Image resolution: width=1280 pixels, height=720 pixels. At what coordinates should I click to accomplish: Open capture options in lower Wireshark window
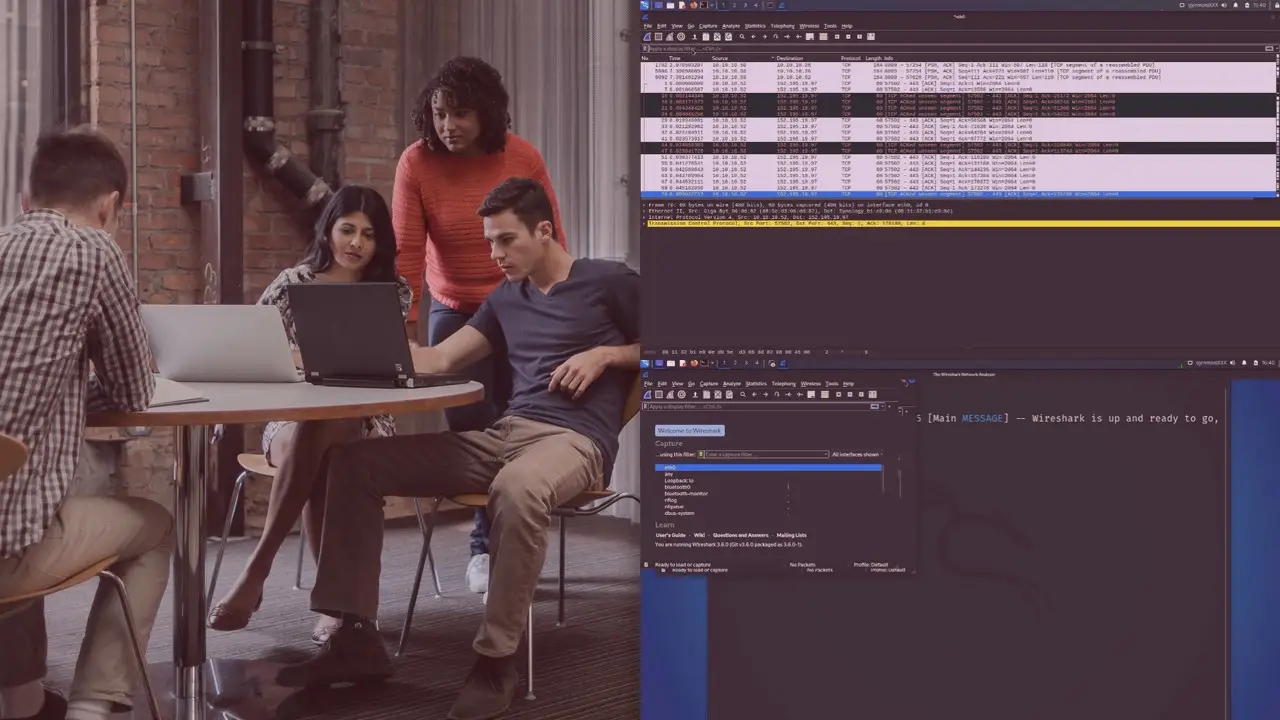[x=681, y=395]
